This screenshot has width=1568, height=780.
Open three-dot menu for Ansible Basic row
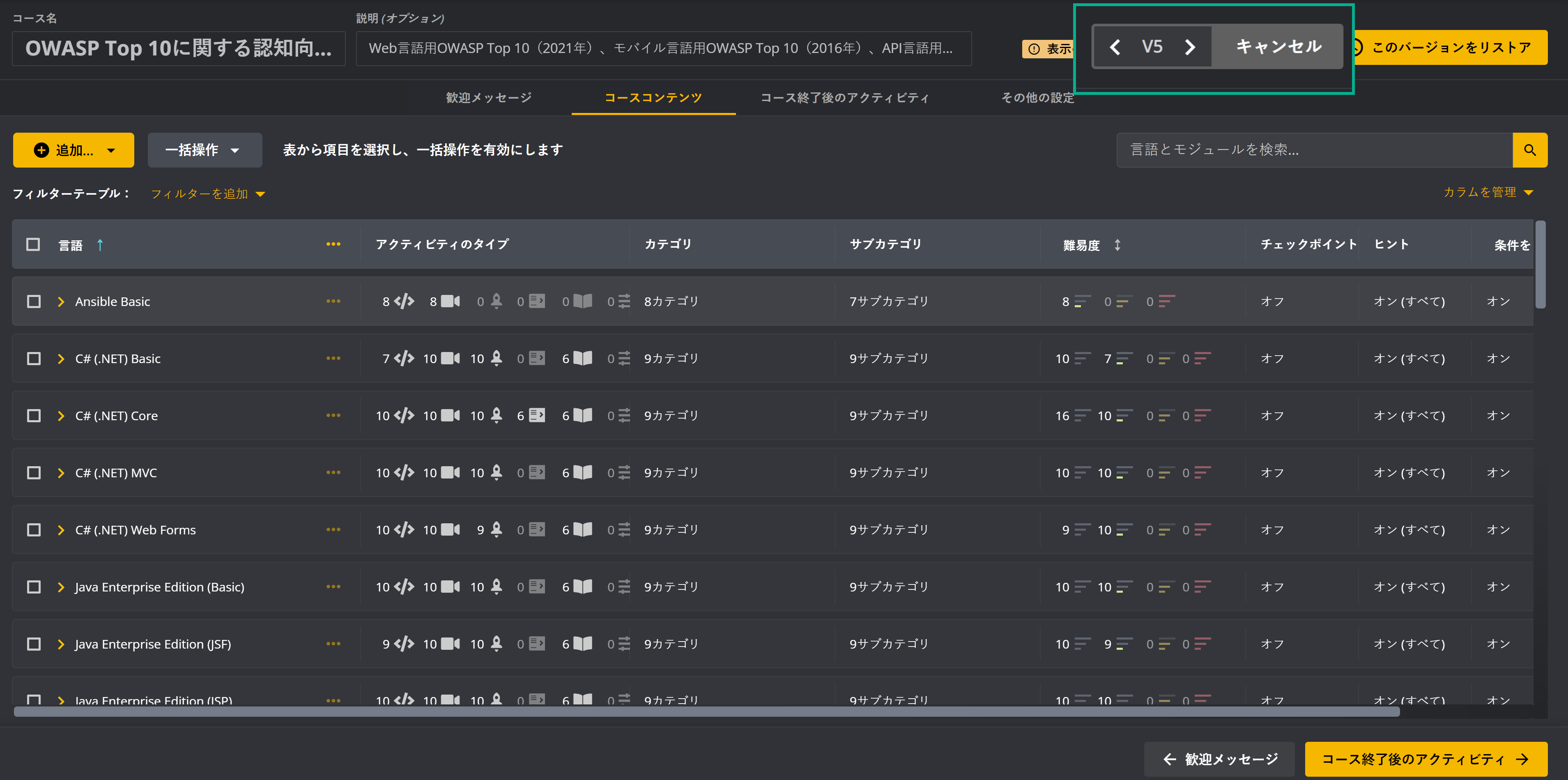tap(333, 301)
